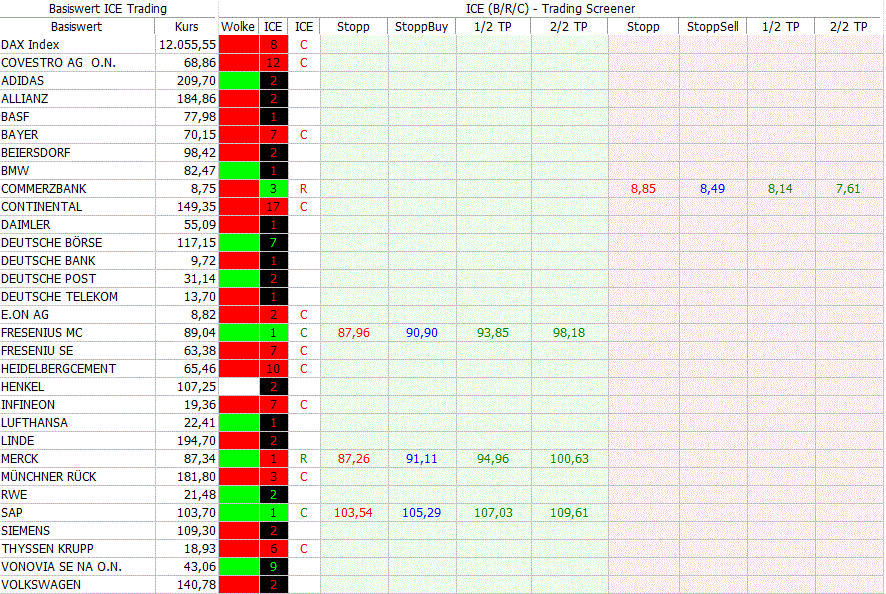Sort by the Kurs column header
This screenshot has width=886, height=594.
(186, 27)
